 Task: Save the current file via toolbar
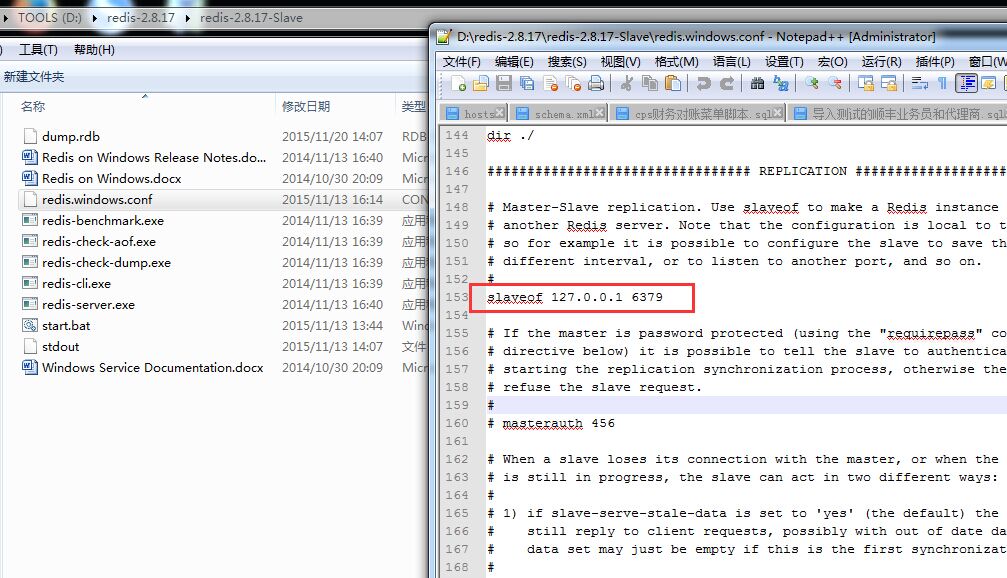(504, 83)
